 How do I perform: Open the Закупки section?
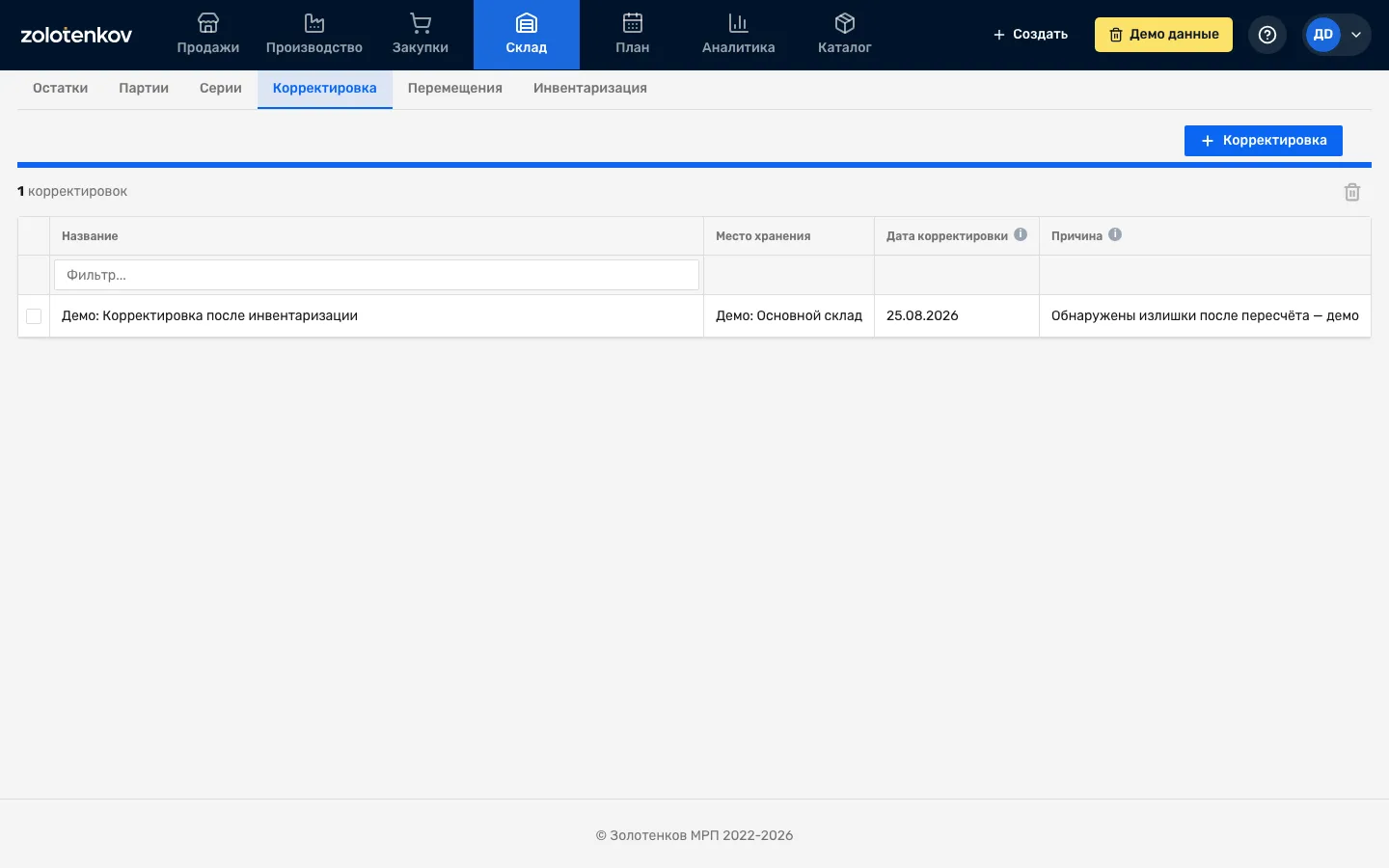421,35
